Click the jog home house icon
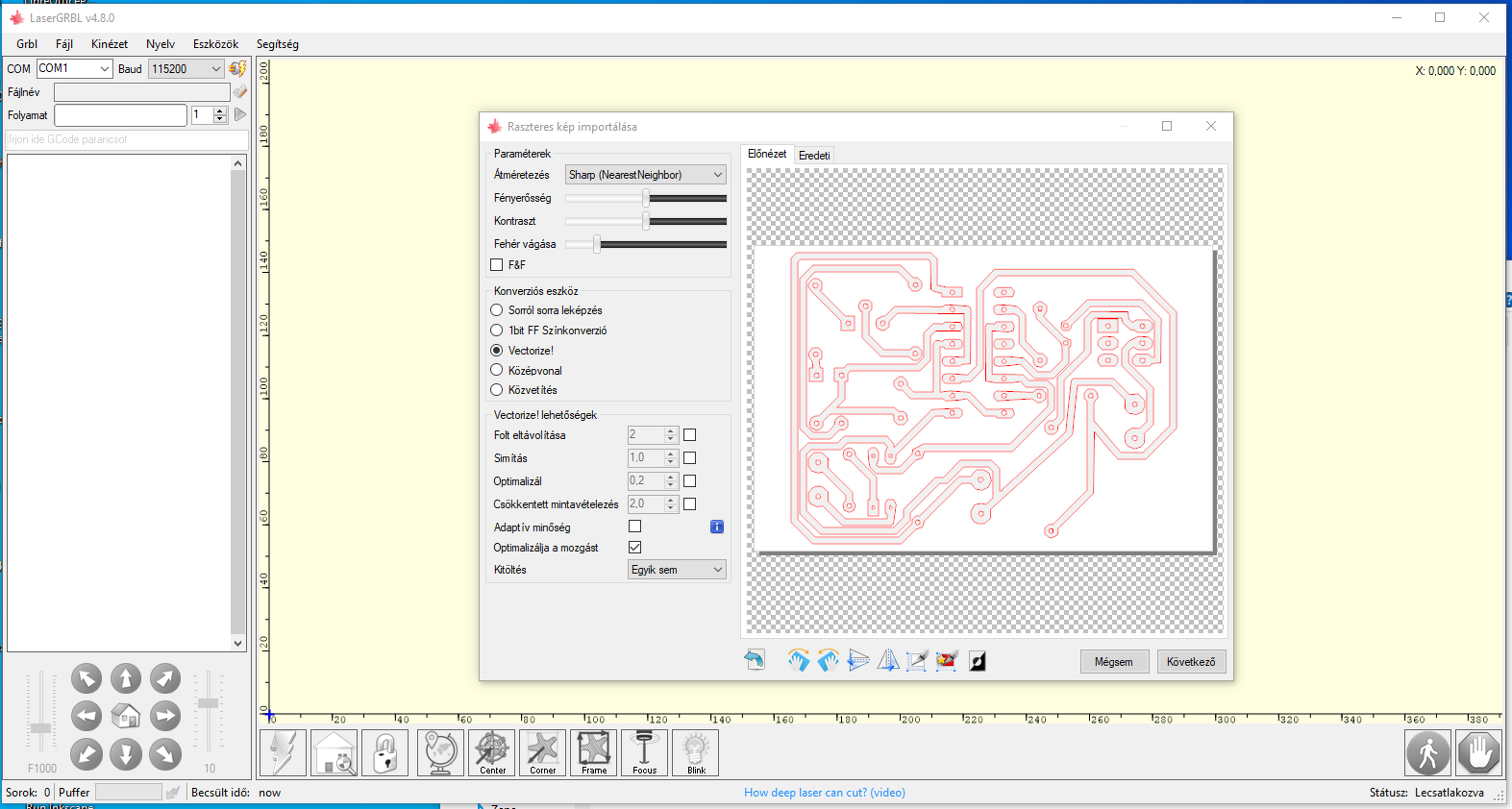This screenshot has width=1512, height=809. pos(126,717)
